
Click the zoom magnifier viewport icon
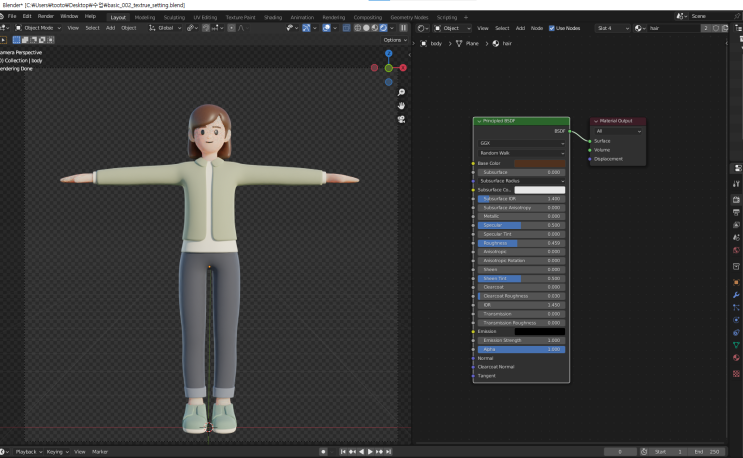tap(401, 92)
